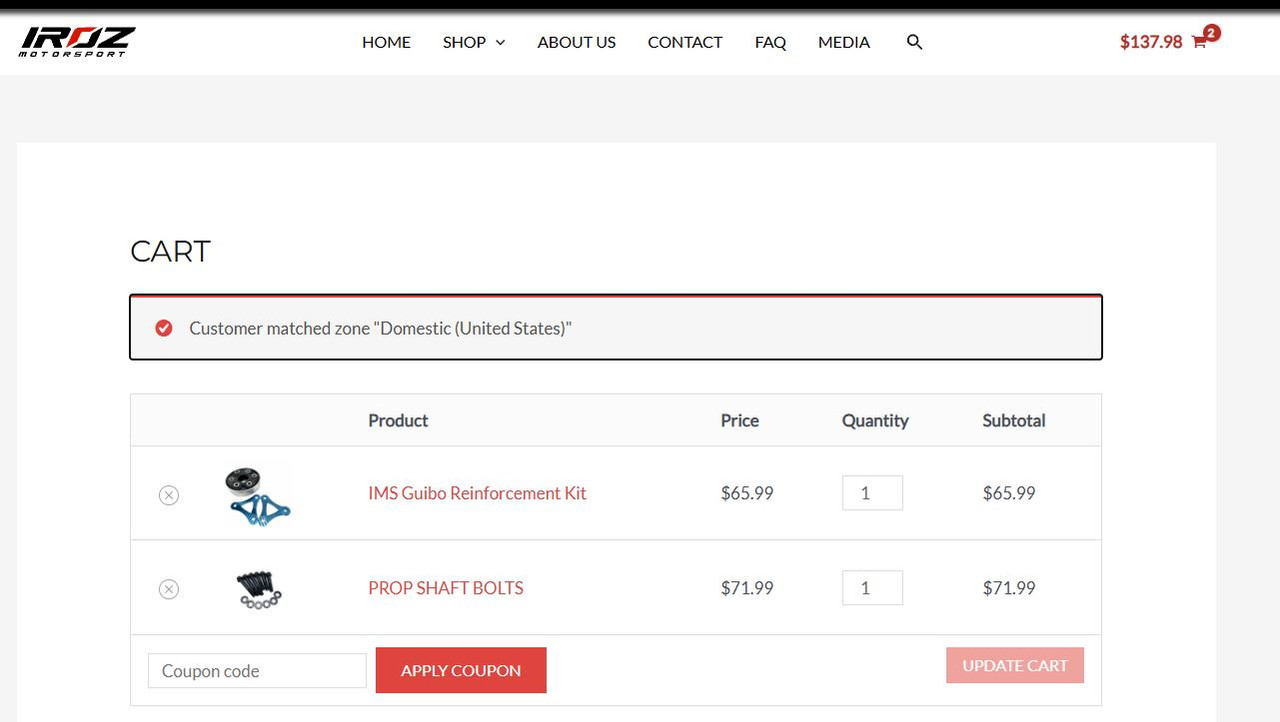Select quantity field for IMS Guibo Reinforcement Kit
The width and height of the screenshot is (1280, 722).
pos(872,493)
